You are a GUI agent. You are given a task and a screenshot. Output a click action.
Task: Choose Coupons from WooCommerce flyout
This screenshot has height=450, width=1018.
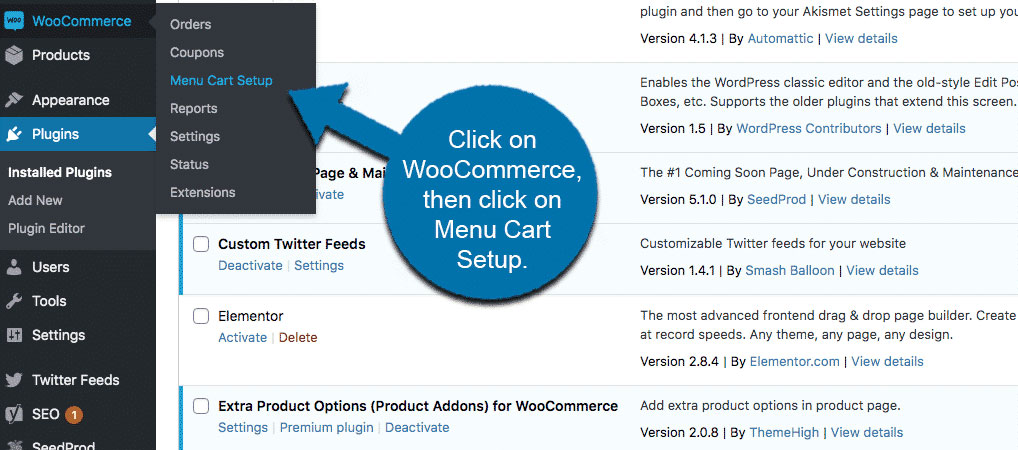197,52
